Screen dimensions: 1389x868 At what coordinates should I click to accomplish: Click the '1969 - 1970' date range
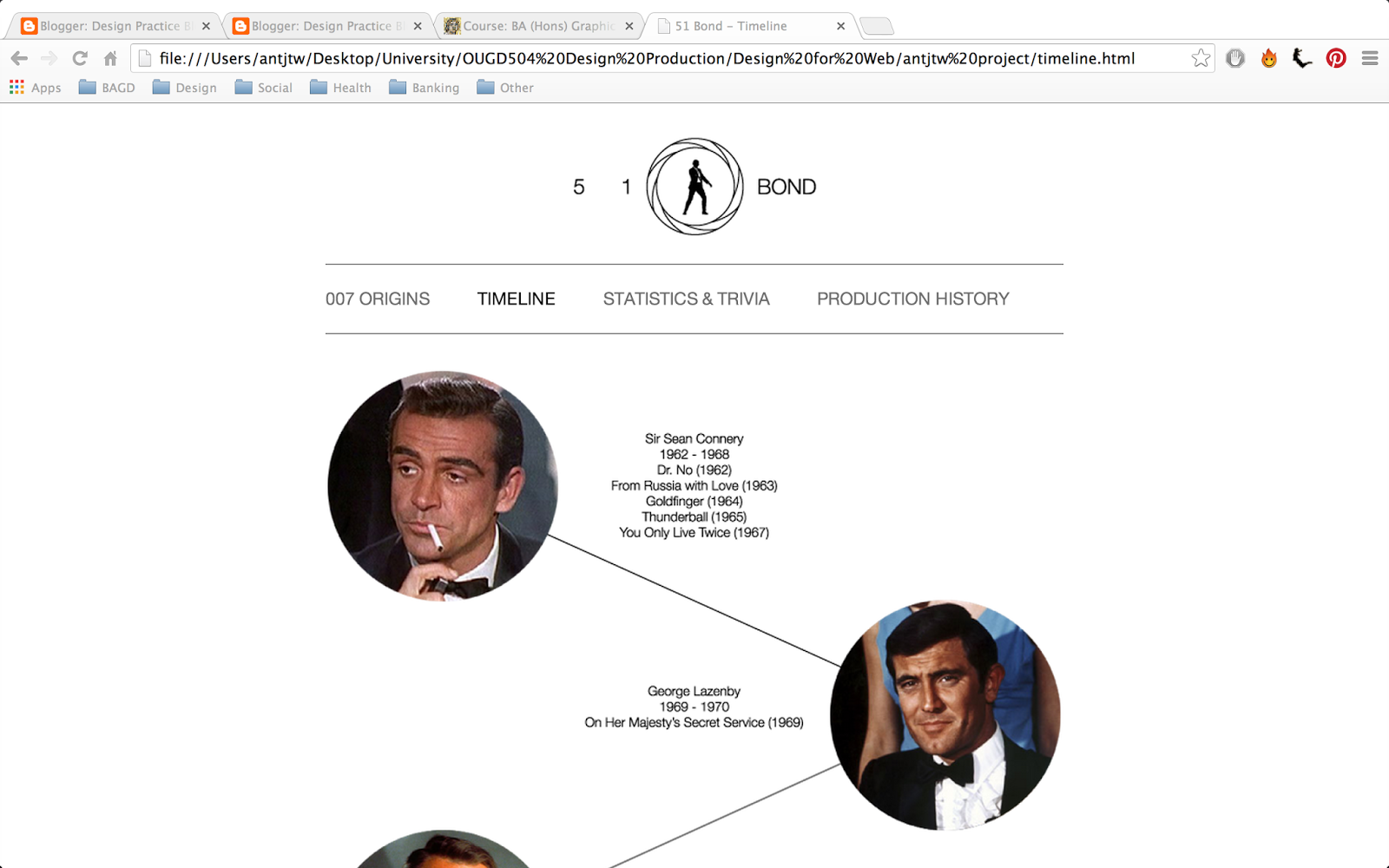tap(694, 707)
